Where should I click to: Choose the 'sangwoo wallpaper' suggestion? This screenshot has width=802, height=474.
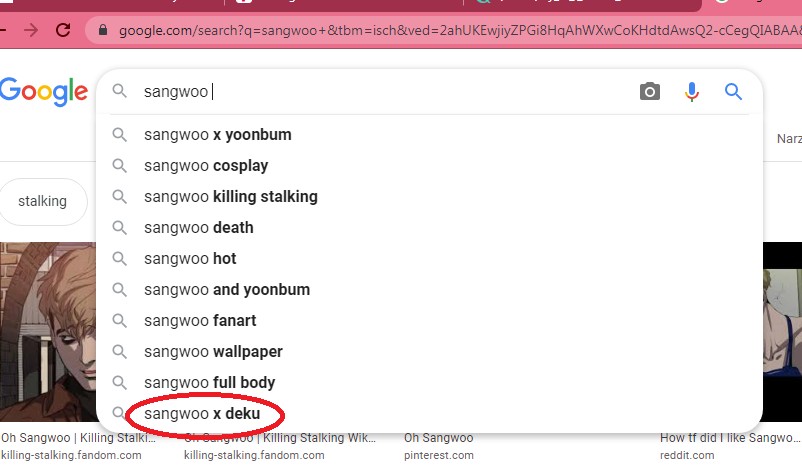(x=213, y=352)
